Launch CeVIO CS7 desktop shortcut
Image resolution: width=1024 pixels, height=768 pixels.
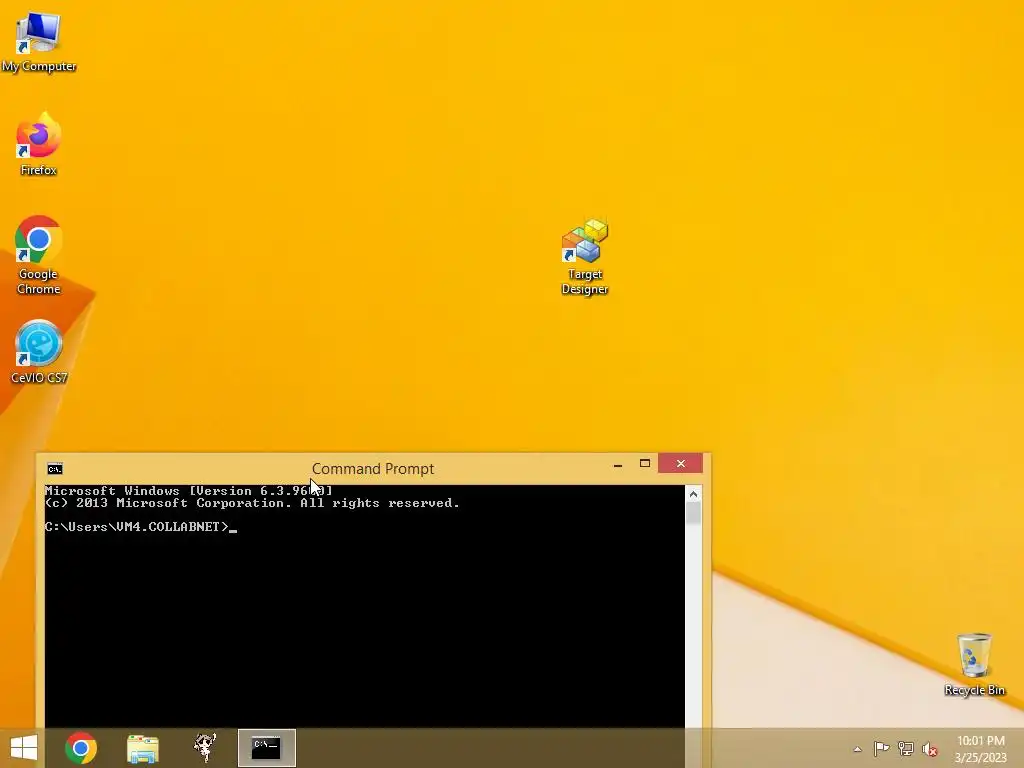pyautogui.click(x=39, y=351)
